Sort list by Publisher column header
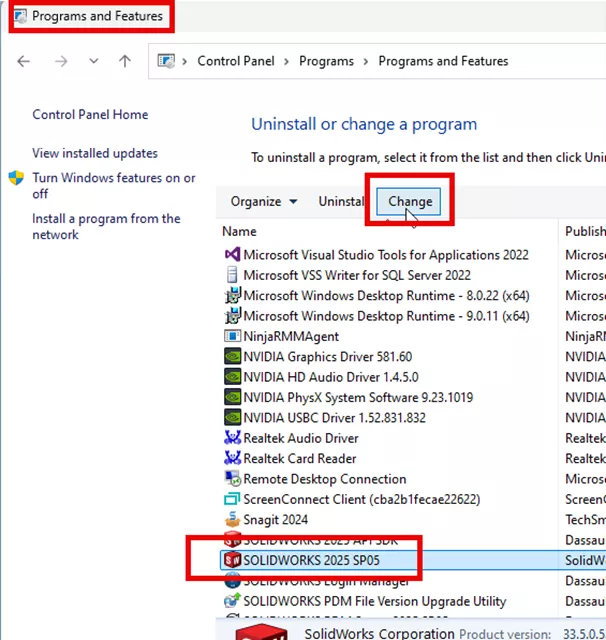Screen dimensions: 606x640 (x=585, y=232)
